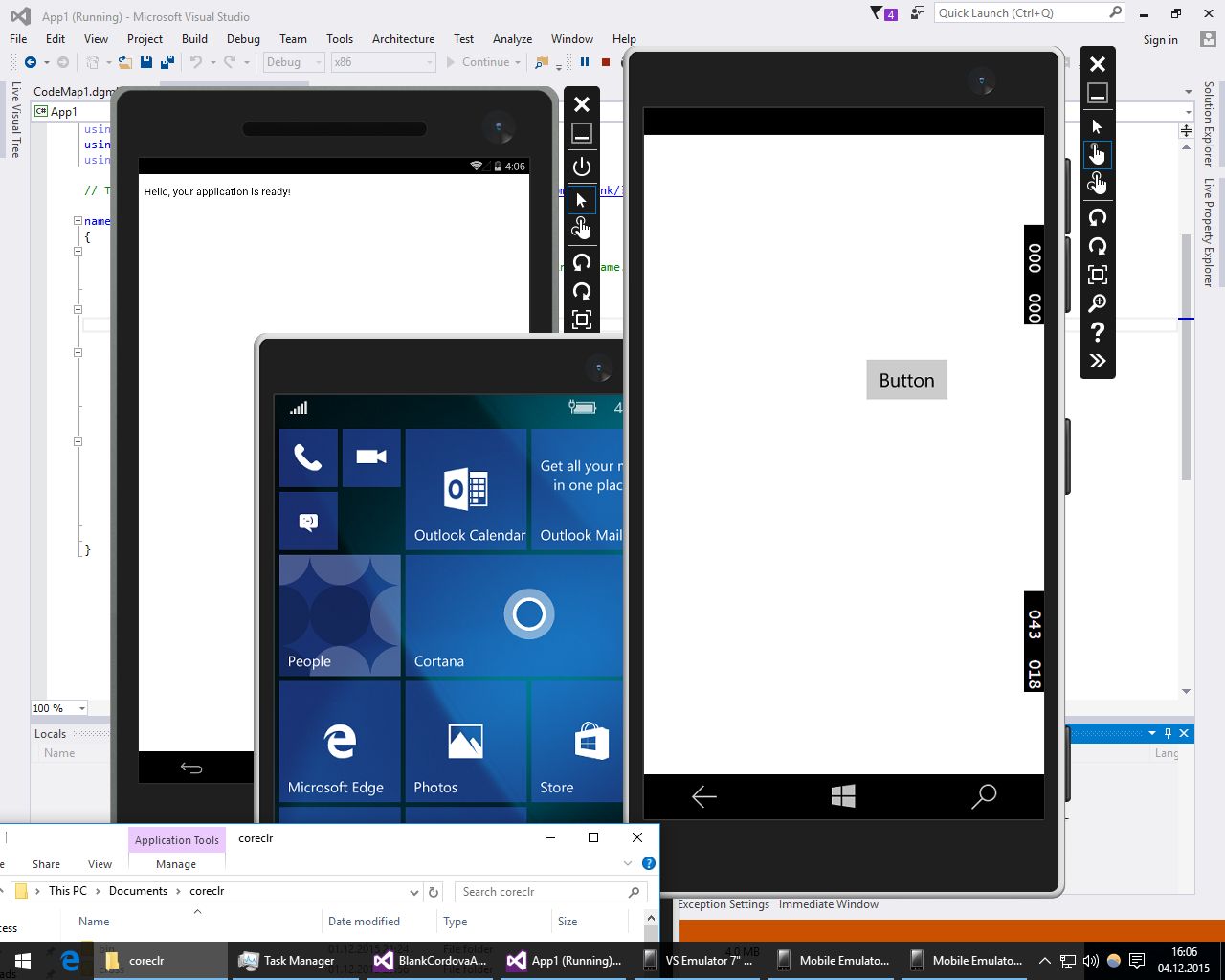Open the Outlook Mail tile

pyautogui.click(x=577, y=489)
